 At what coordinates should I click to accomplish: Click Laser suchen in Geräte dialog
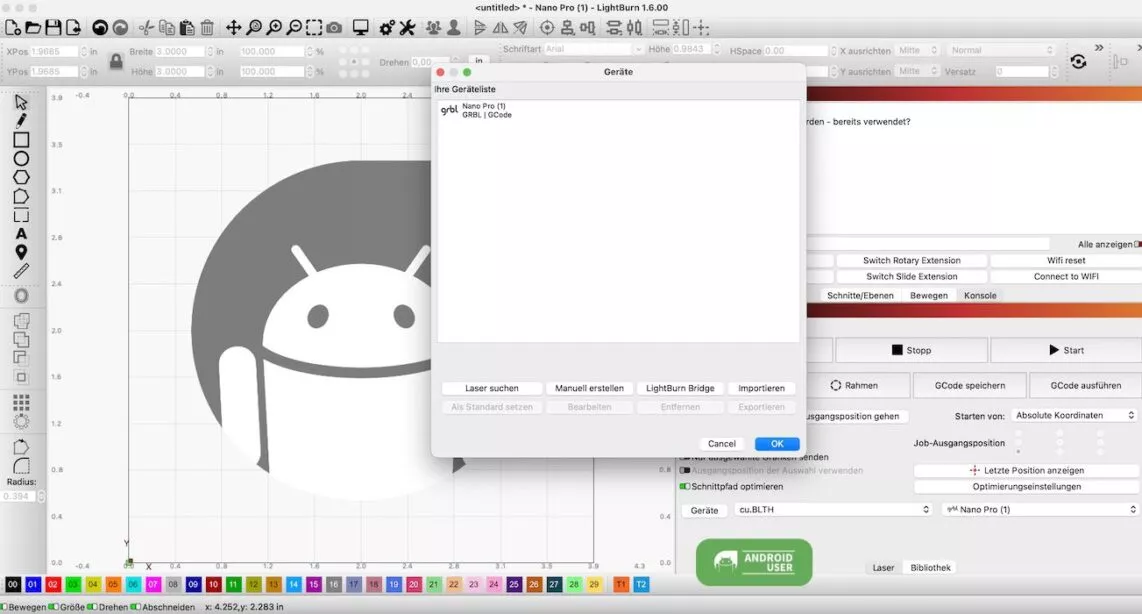pyautogui.click(x=492, y=388)
